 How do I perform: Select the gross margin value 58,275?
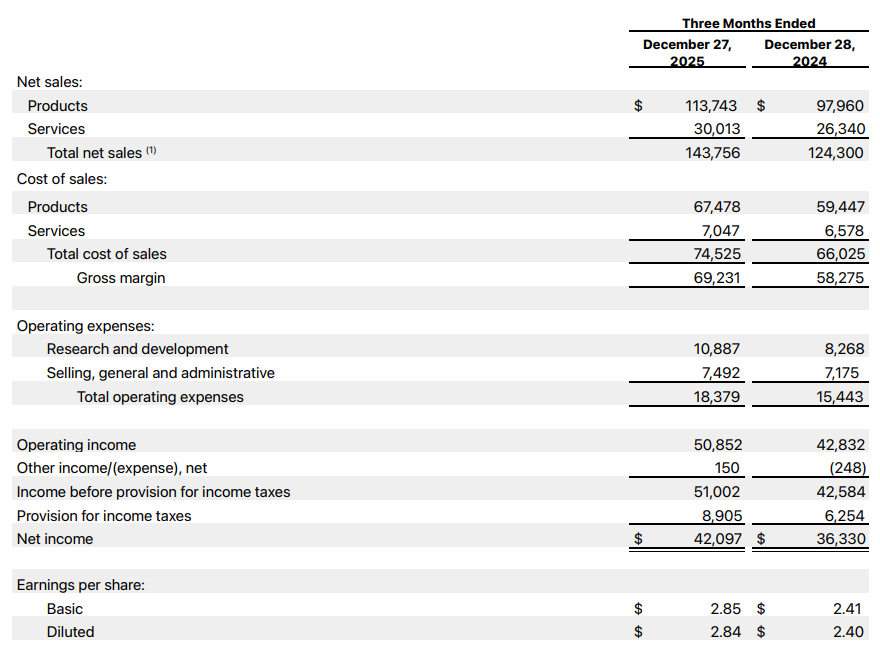pyautogui.click(x=840, y=278)
